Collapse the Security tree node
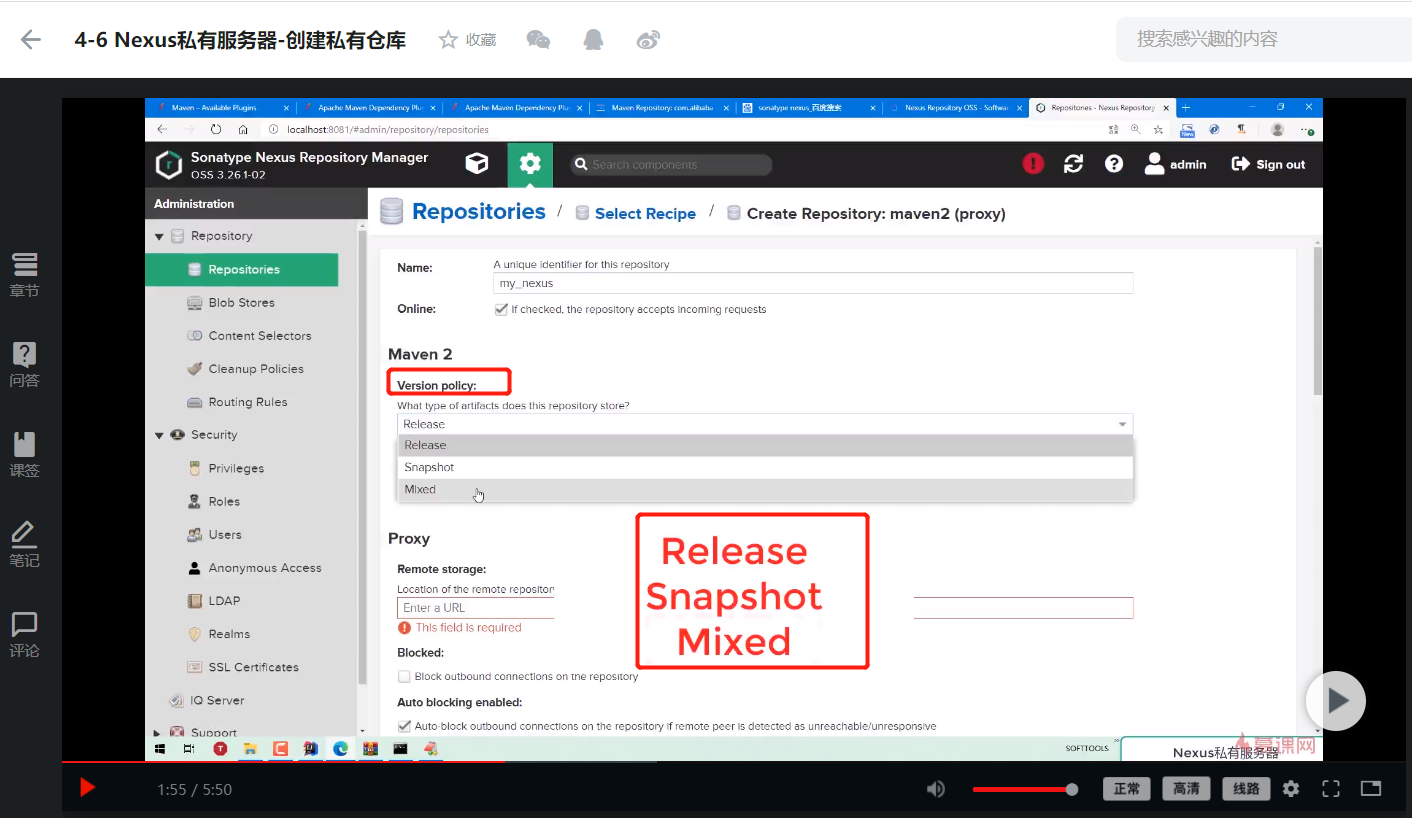This screenshot has height=818, width=1412. [159, 435]
